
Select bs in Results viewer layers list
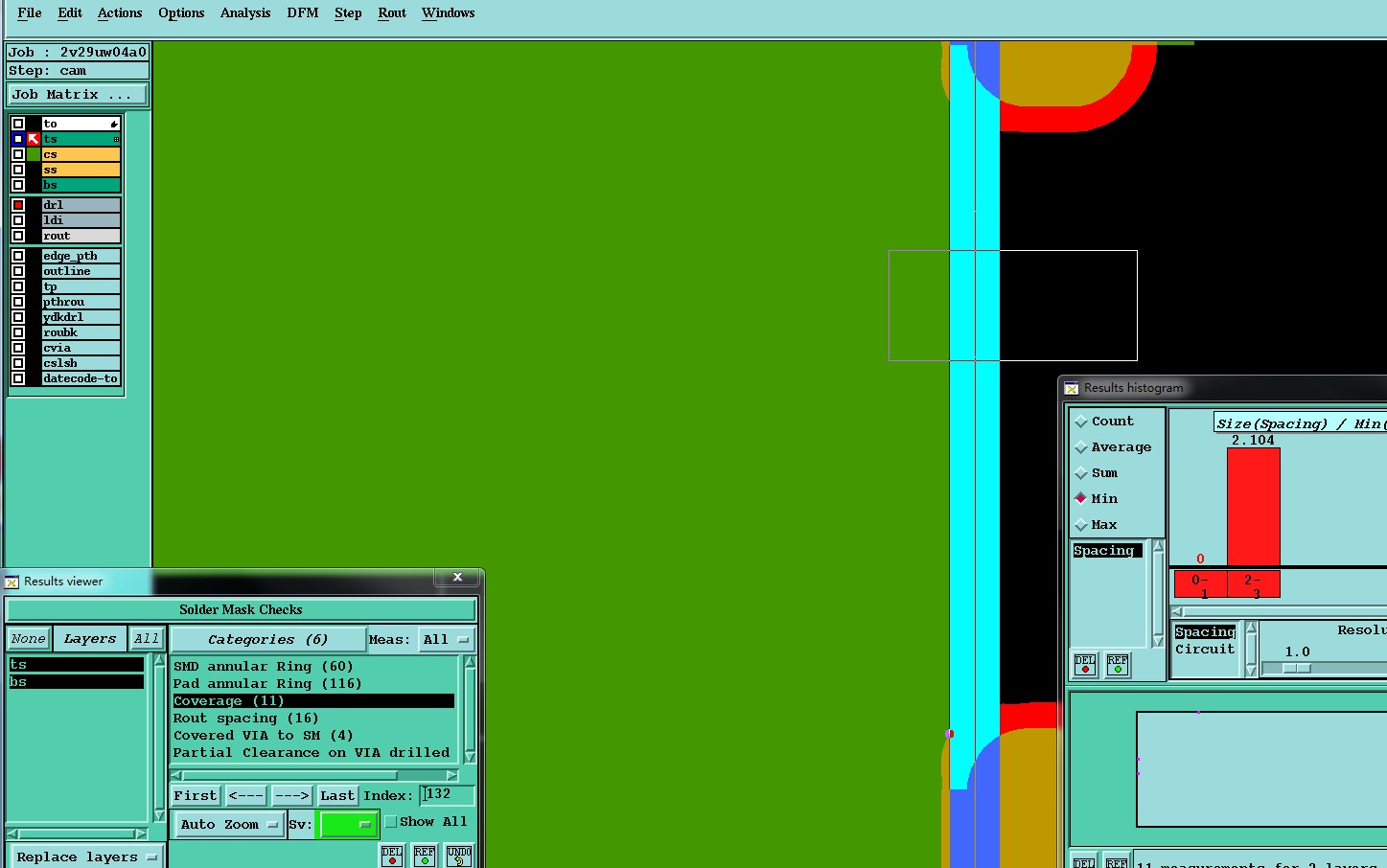pyautogui.click(x=77, y=682)
